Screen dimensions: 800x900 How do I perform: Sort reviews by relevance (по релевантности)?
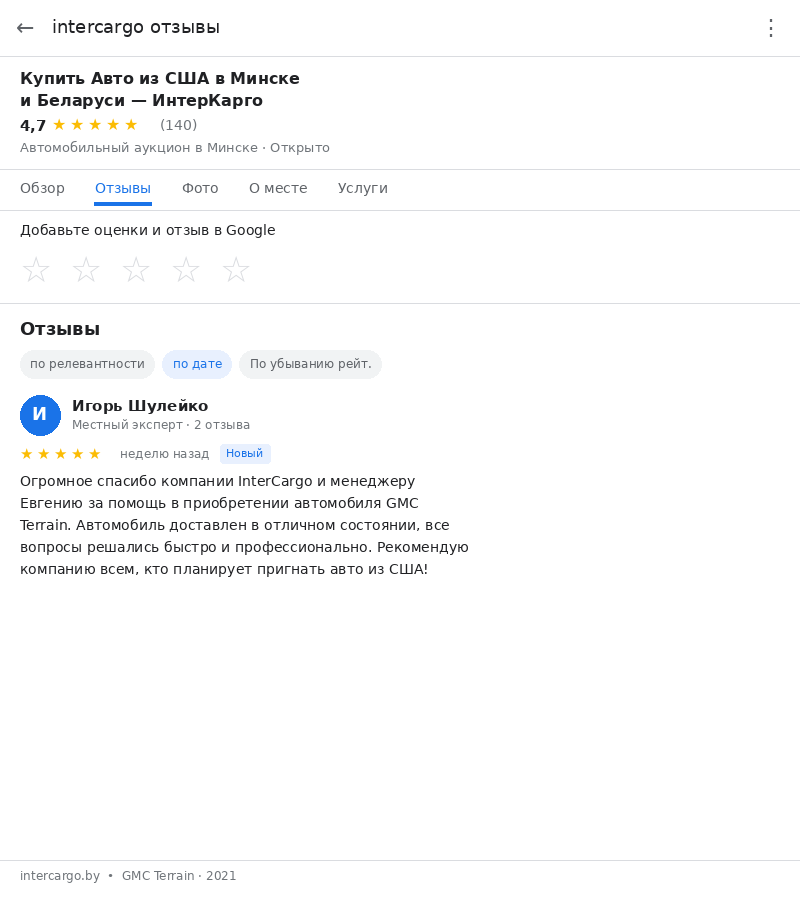87,364
